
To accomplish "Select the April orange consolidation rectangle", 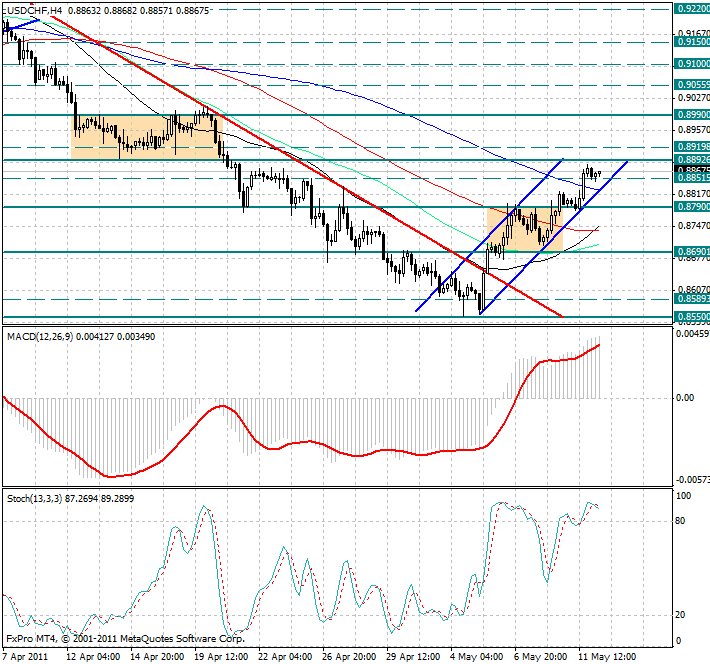I will (x=146, y=137).
